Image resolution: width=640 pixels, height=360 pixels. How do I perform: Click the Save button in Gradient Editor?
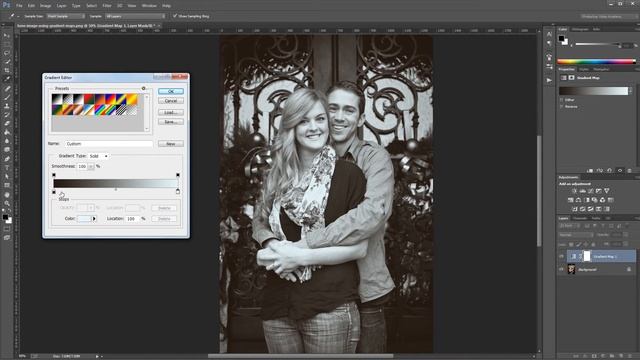point(171,122)
